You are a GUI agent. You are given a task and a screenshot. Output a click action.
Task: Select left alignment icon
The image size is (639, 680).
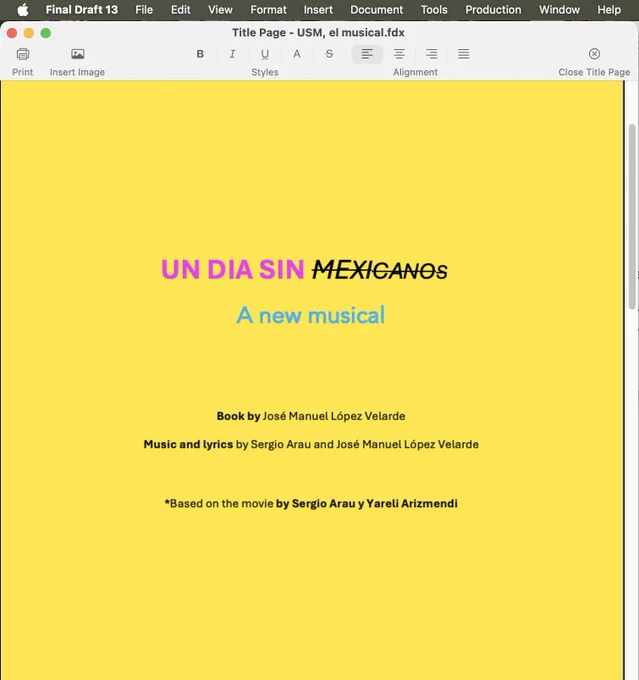pos(367,54)
